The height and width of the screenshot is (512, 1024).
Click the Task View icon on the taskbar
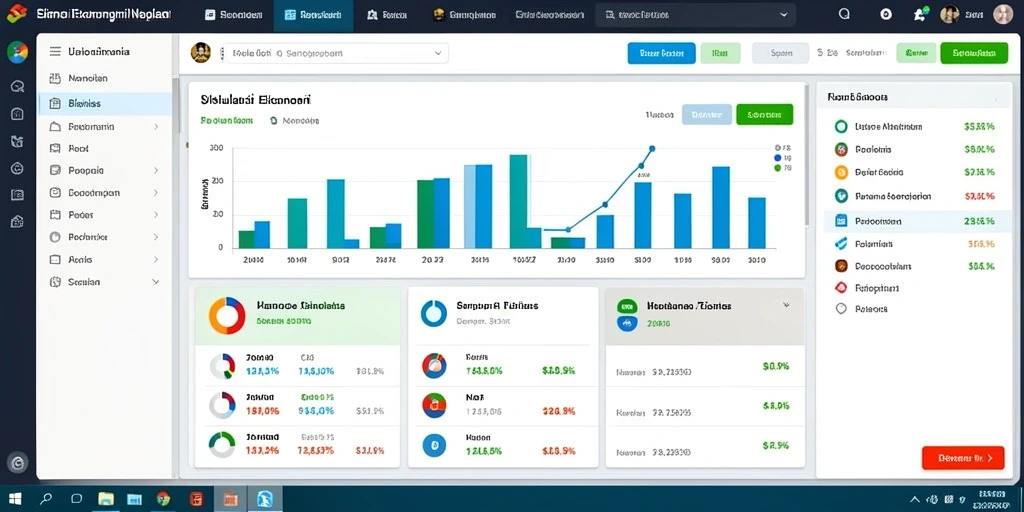[76, 499]
